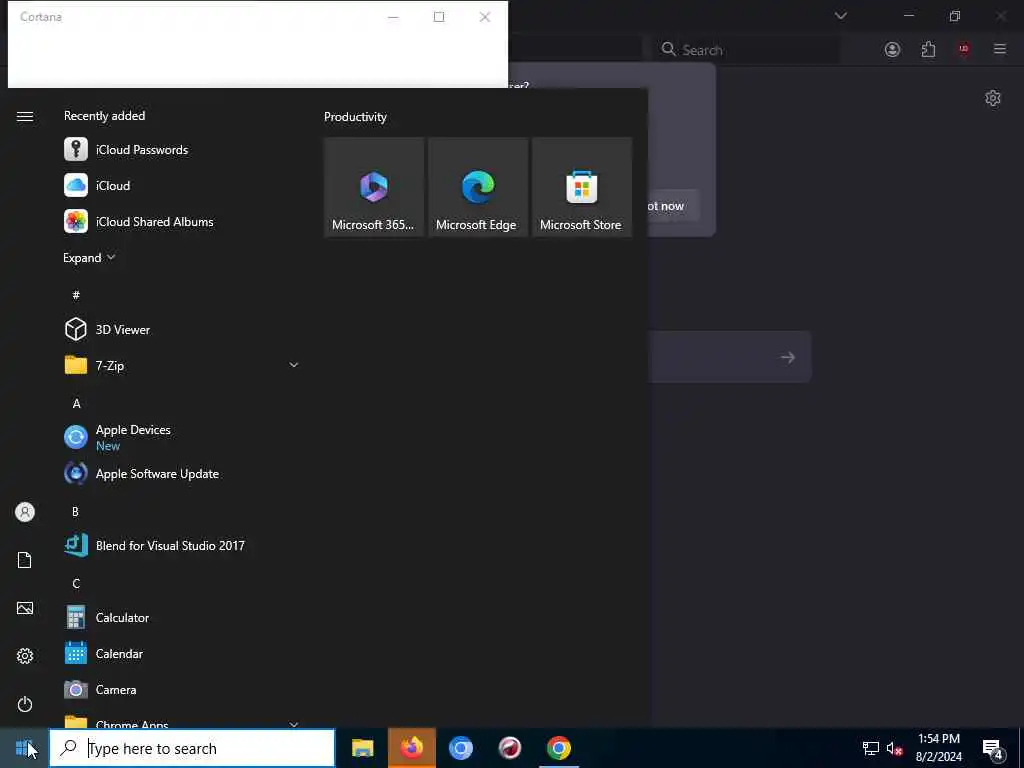Open the Firefox account icon
This screenshot has width=1024, height=768.
tap(892, 49)
